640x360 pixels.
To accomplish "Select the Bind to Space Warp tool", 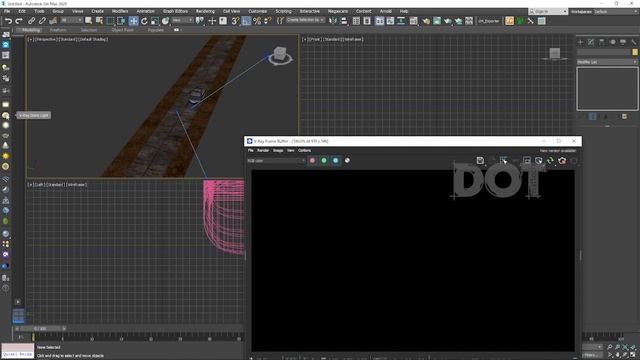I will (x=53, y=21).
